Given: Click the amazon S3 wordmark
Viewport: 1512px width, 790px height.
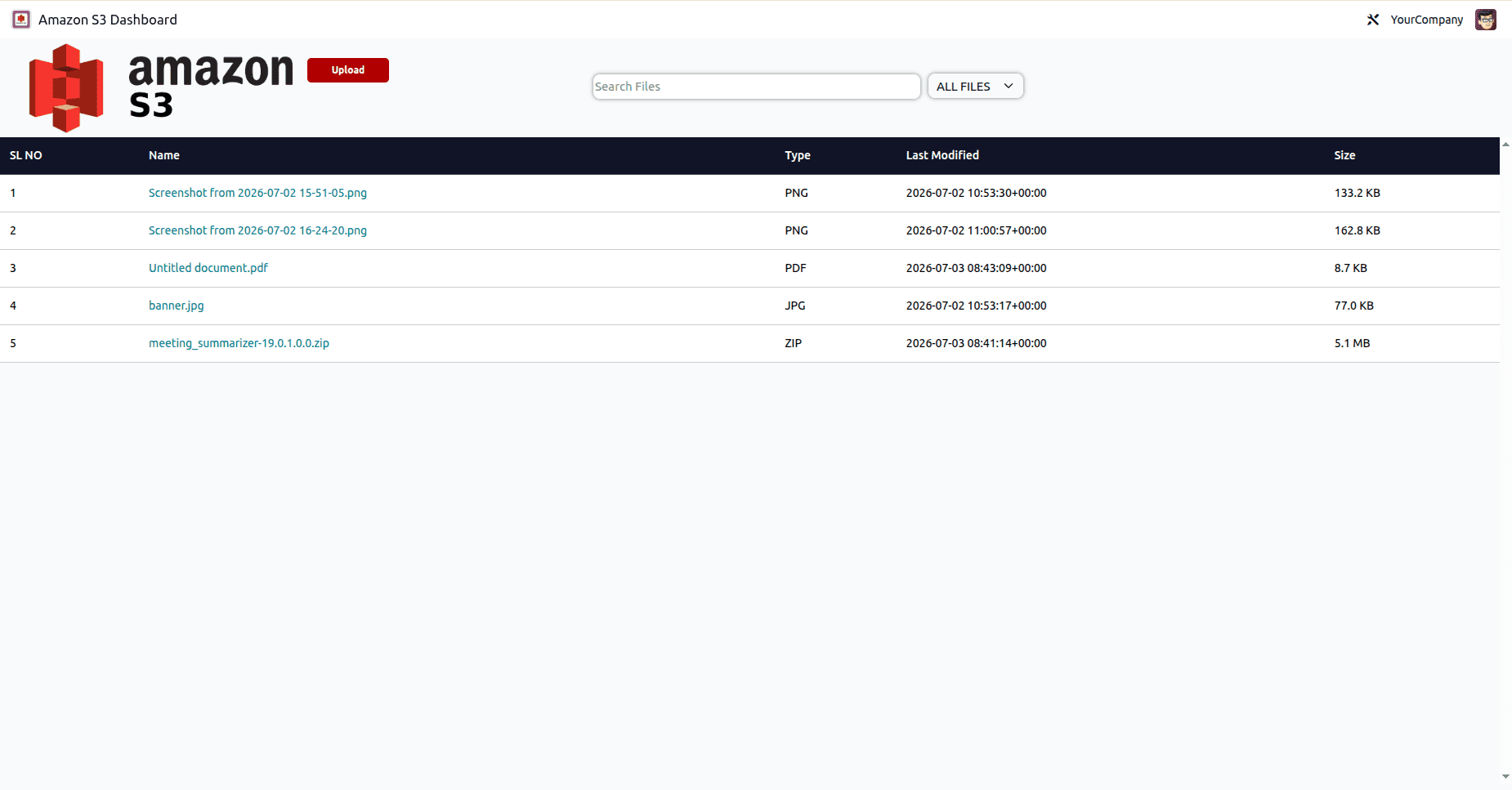Looking at the screenshot, I should click(211, 87).
